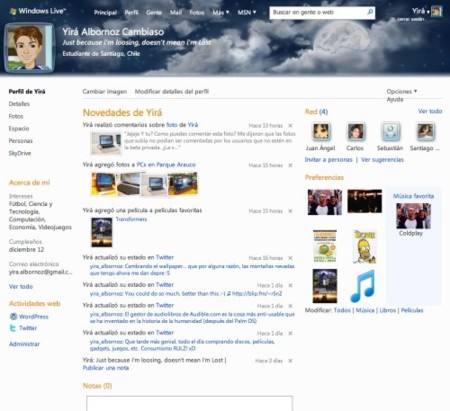
Task: Click Ver todo in the Red section
Action: (x=430, y=111)
